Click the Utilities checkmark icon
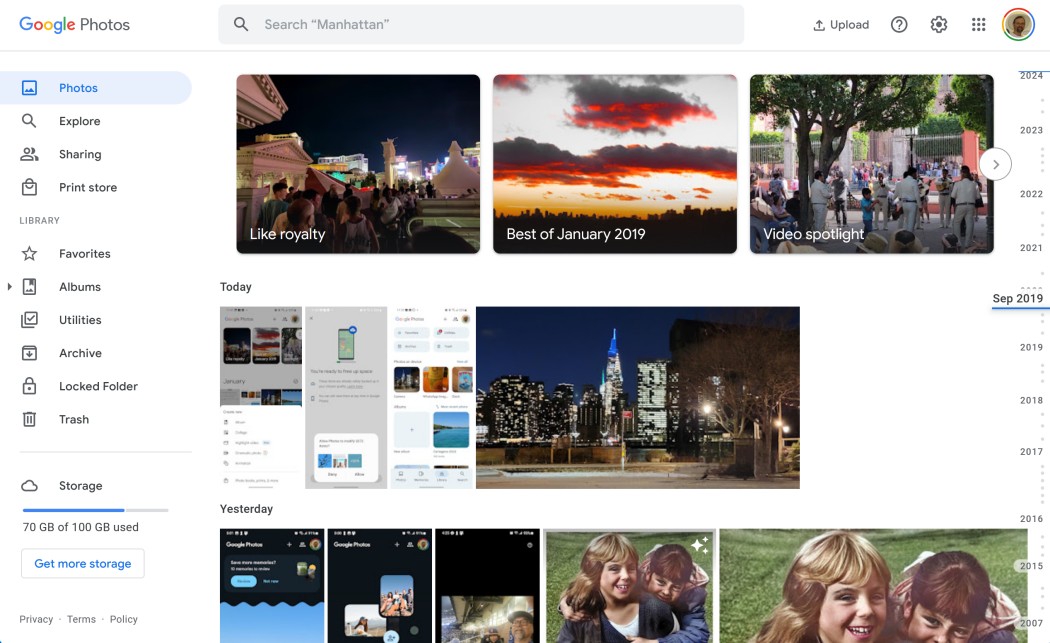The image size is (1050, 643). [29, 319]
